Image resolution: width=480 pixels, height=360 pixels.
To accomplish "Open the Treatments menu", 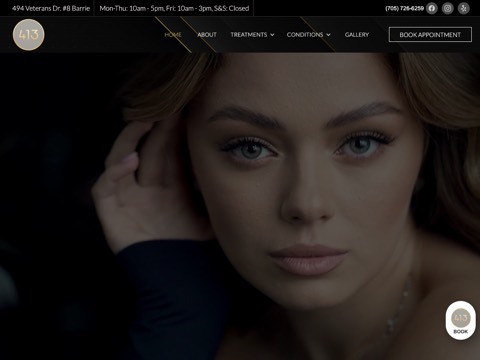I will click(x=249, y=35).
